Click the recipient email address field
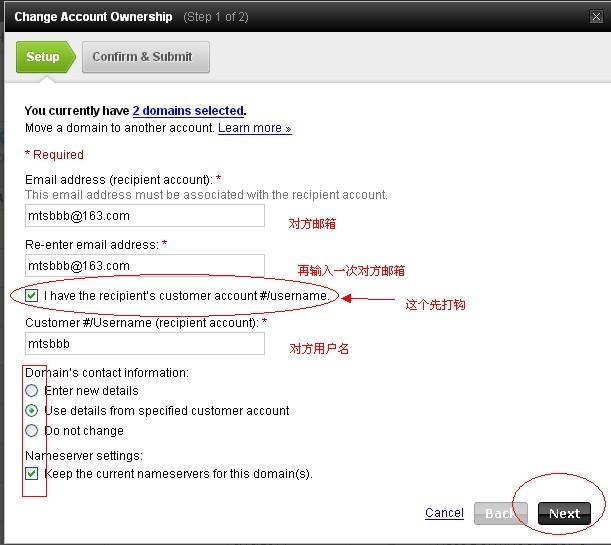Image resolution: width=611 pixels, height=545 pixels. 145,215
